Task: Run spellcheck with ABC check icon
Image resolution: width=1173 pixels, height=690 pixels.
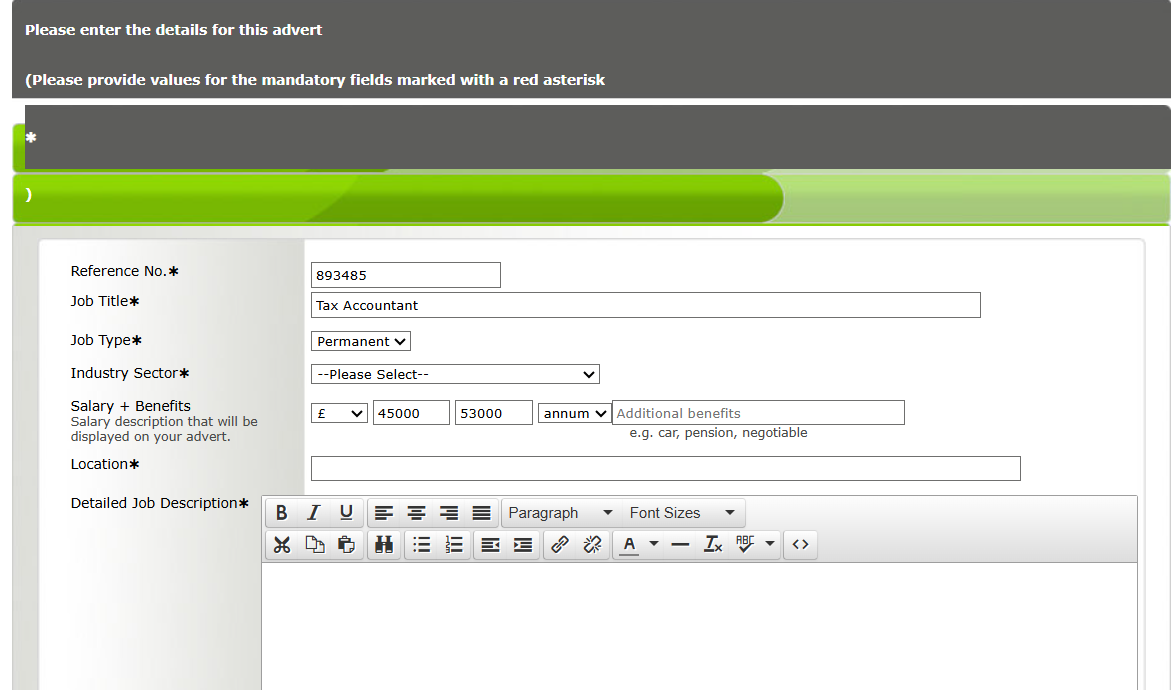Action: [745, 545]
